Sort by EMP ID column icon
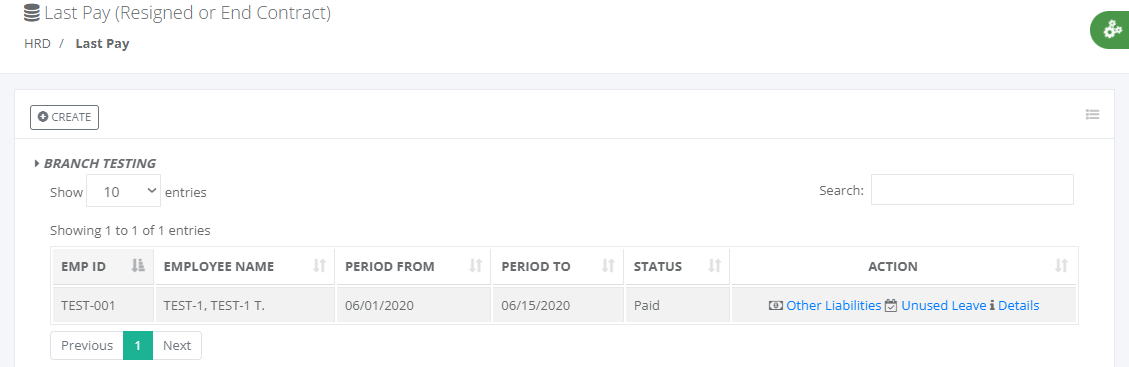The width and height of the screenshot is (1129, 367). pyautogui.click(x=138, y=266)
